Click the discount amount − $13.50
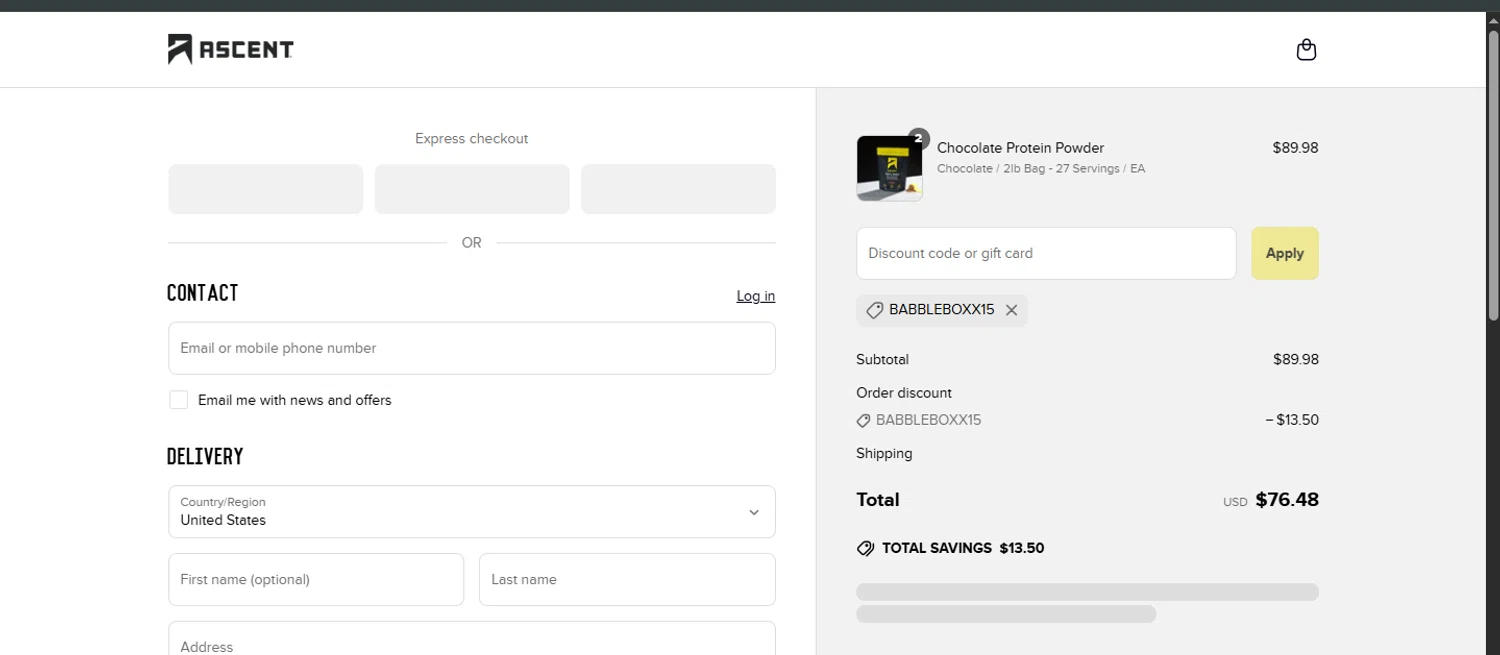Screen dimensions: 1500x655 [x=1292, y=420]
